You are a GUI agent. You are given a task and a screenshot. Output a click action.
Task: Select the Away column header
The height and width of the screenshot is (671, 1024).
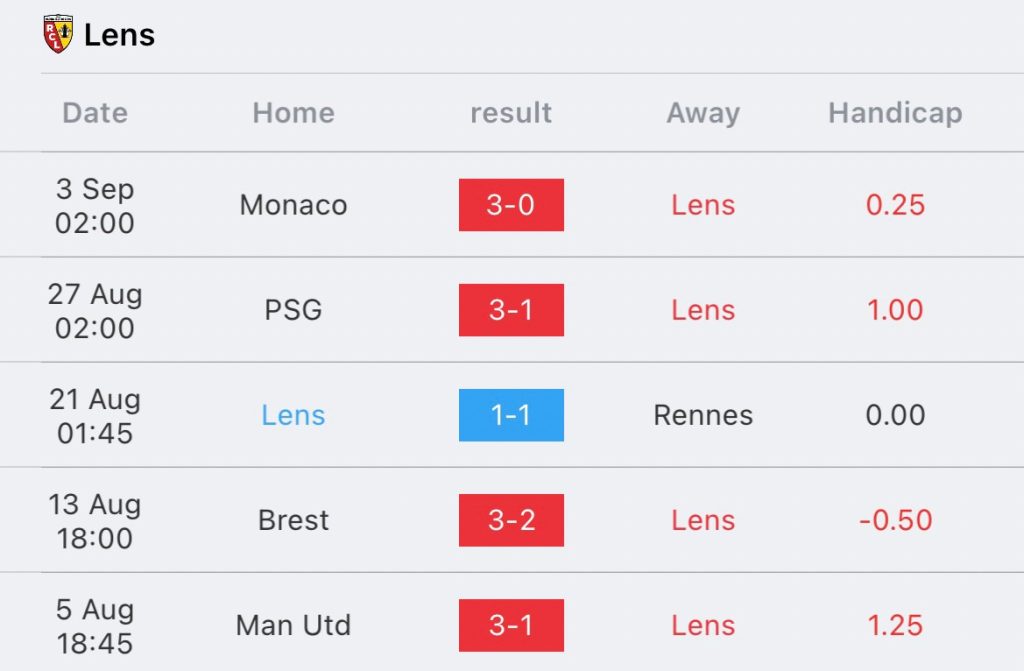703,113
